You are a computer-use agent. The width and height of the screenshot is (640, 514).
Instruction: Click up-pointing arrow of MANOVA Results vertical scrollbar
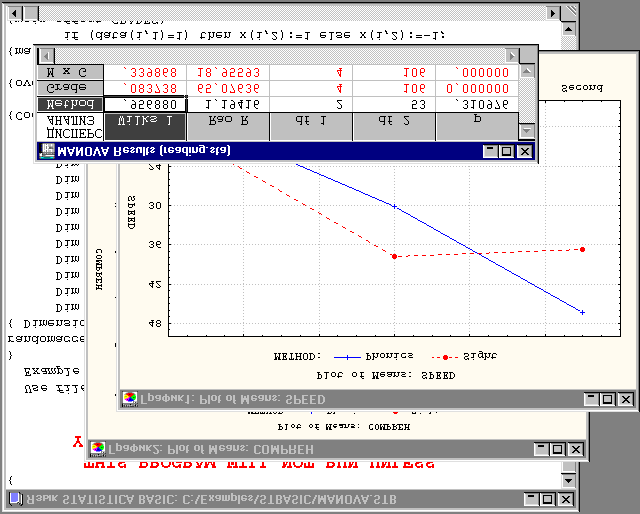tap(527, 71)
